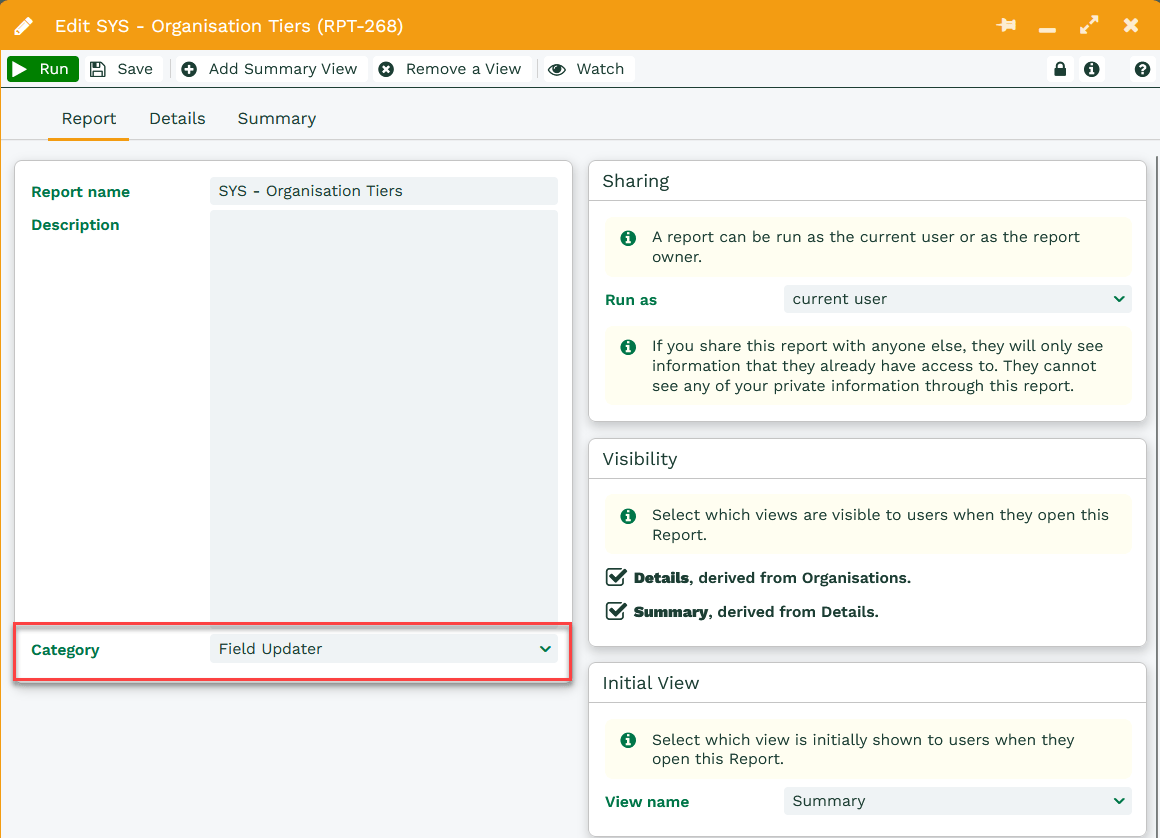Viewport: 1160px width, 838px height.
Task: Click the Report name input field
Action: tap(384, 191)
